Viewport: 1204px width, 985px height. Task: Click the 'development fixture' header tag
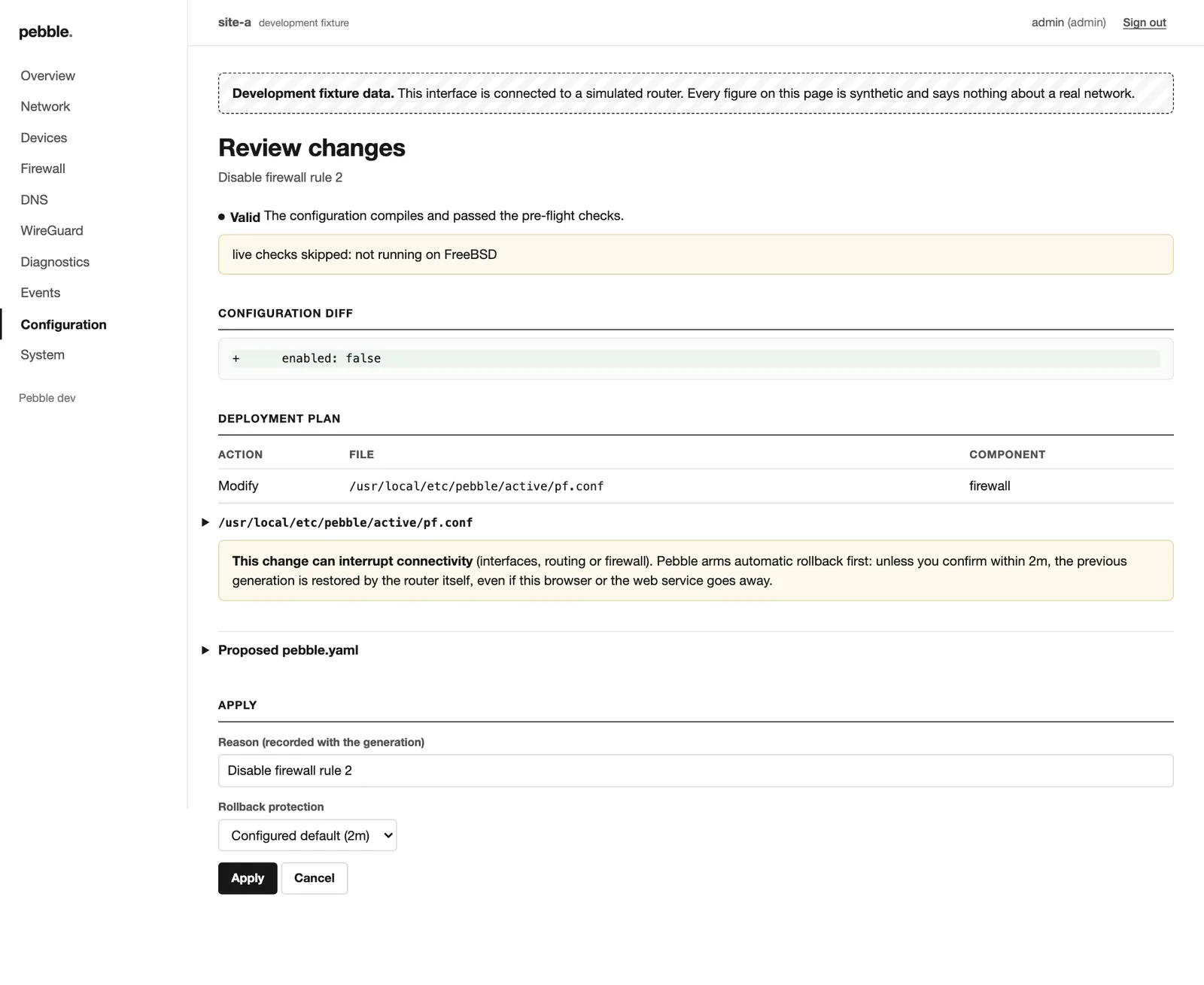tap(304, 23)
